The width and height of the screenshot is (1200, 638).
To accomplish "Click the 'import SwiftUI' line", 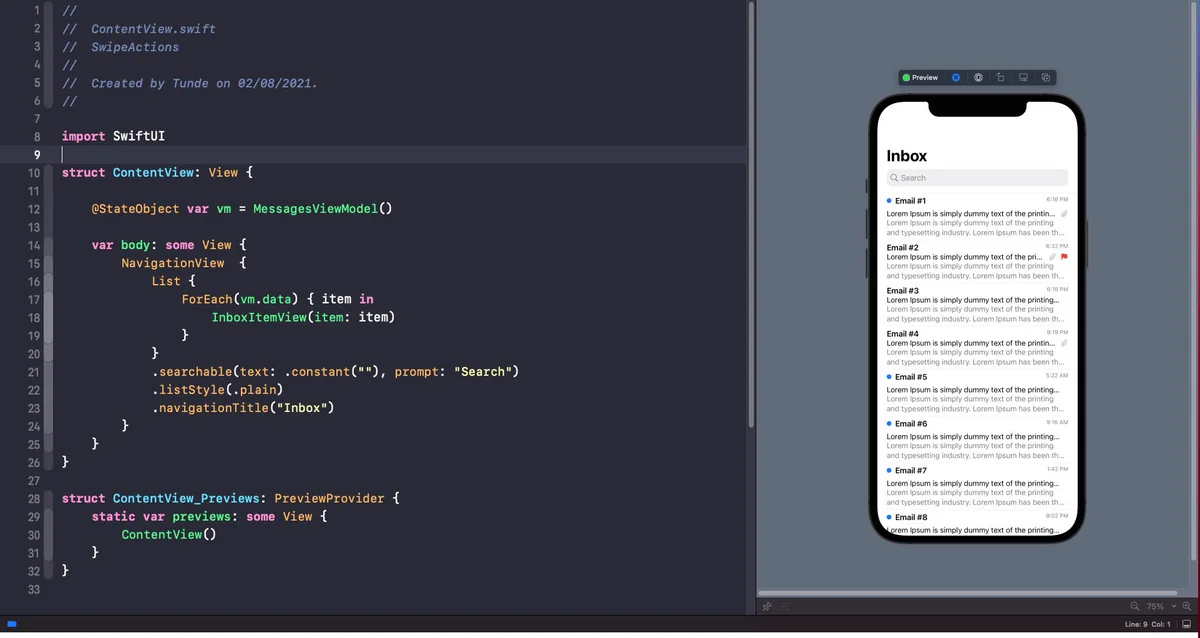I will click(113, 136).
